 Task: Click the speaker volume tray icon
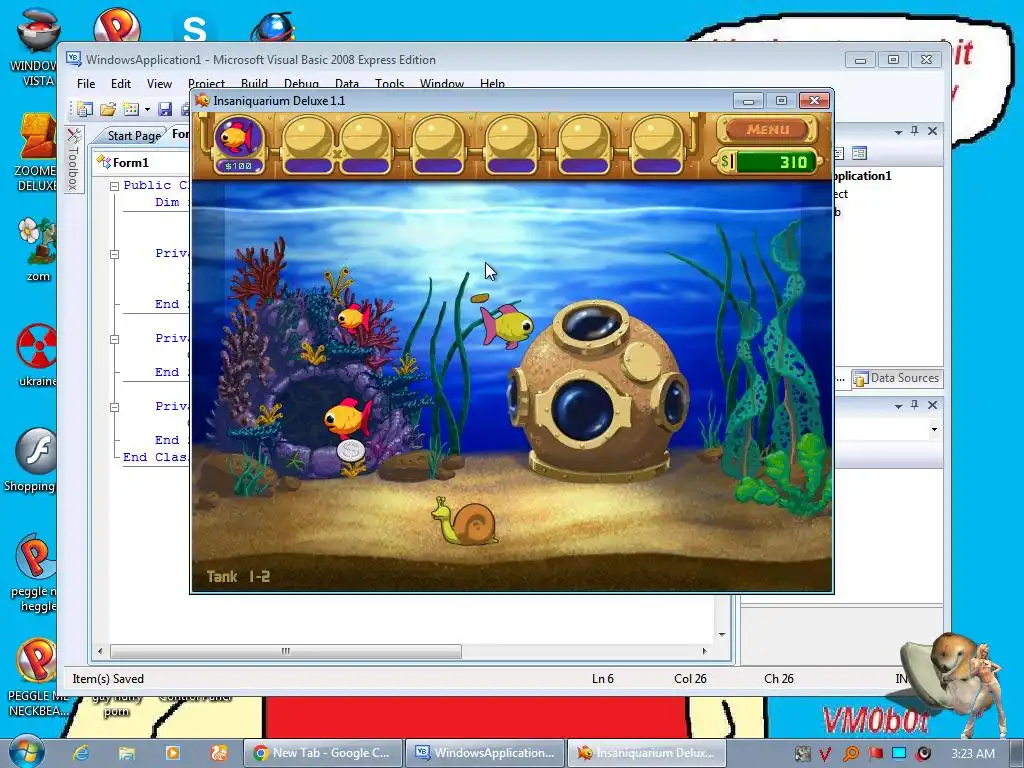(924, 754)
